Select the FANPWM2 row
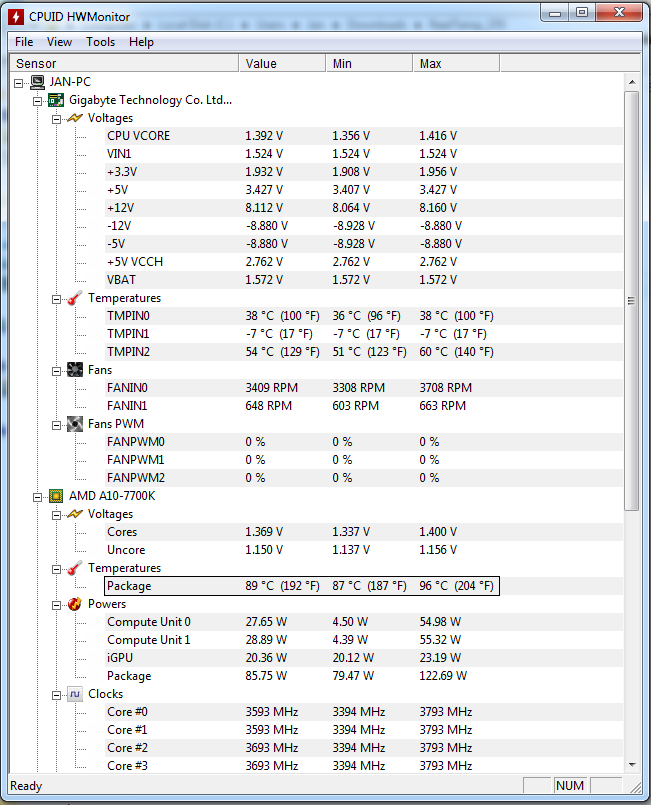 pyautogui.click(x=364, y=478)
